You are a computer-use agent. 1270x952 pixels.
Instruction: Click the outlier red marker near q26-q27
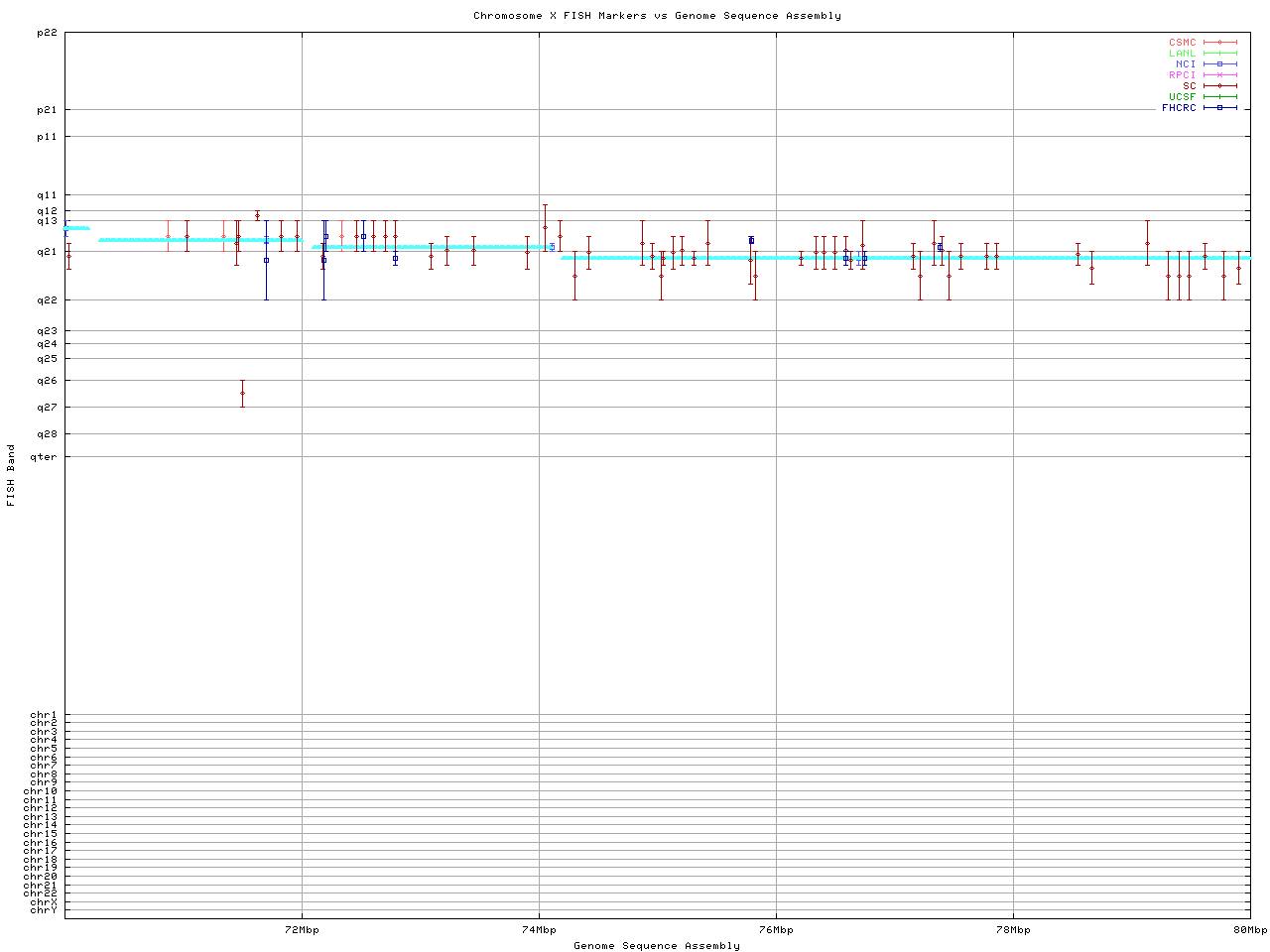(242, 394)
